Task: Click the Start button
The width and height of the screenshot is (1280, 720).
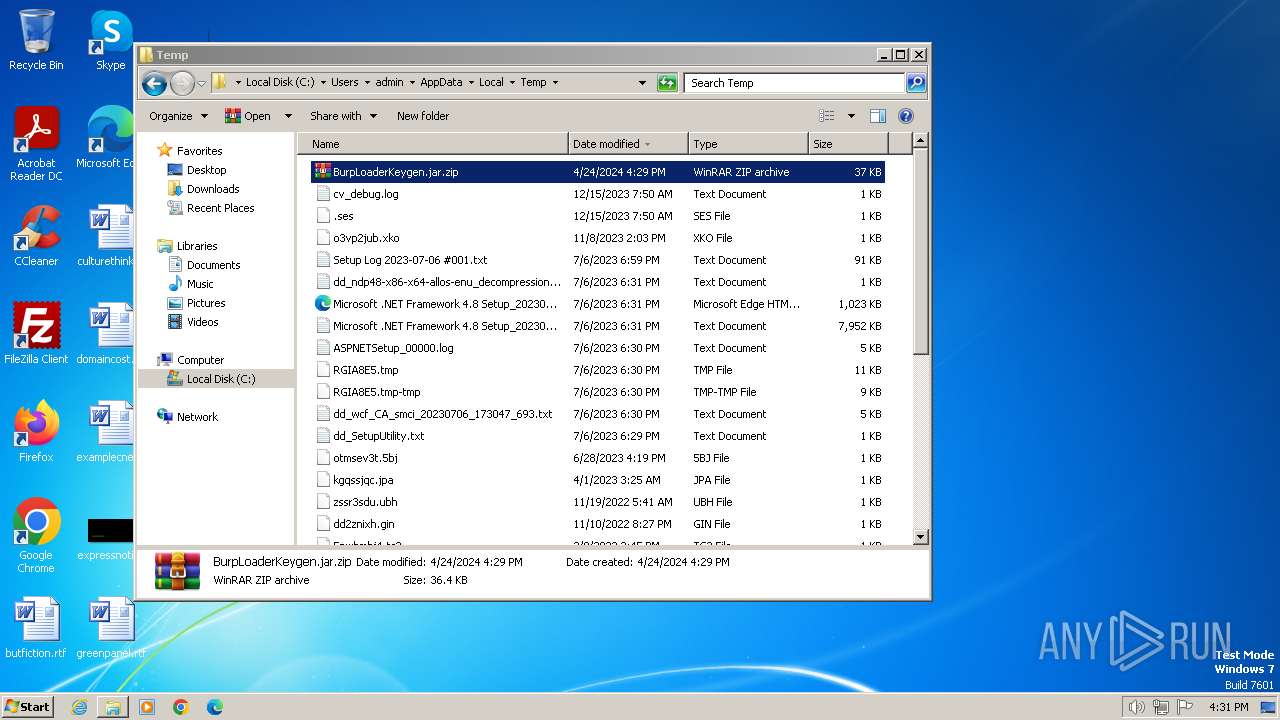Action: [x=28, y=706]
